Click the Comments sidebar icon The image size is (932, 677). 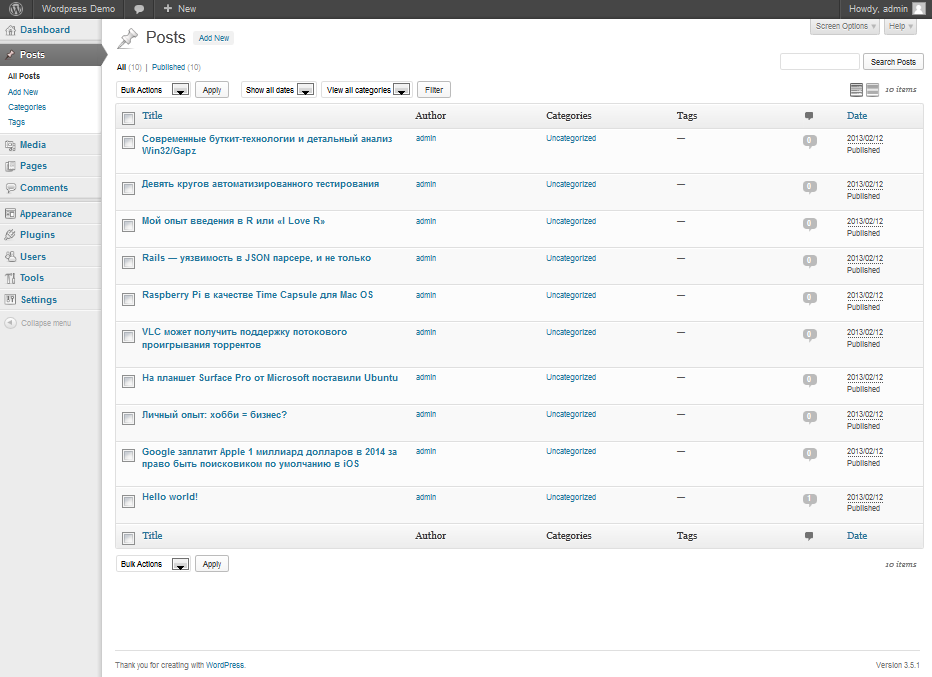coord(10,188)
